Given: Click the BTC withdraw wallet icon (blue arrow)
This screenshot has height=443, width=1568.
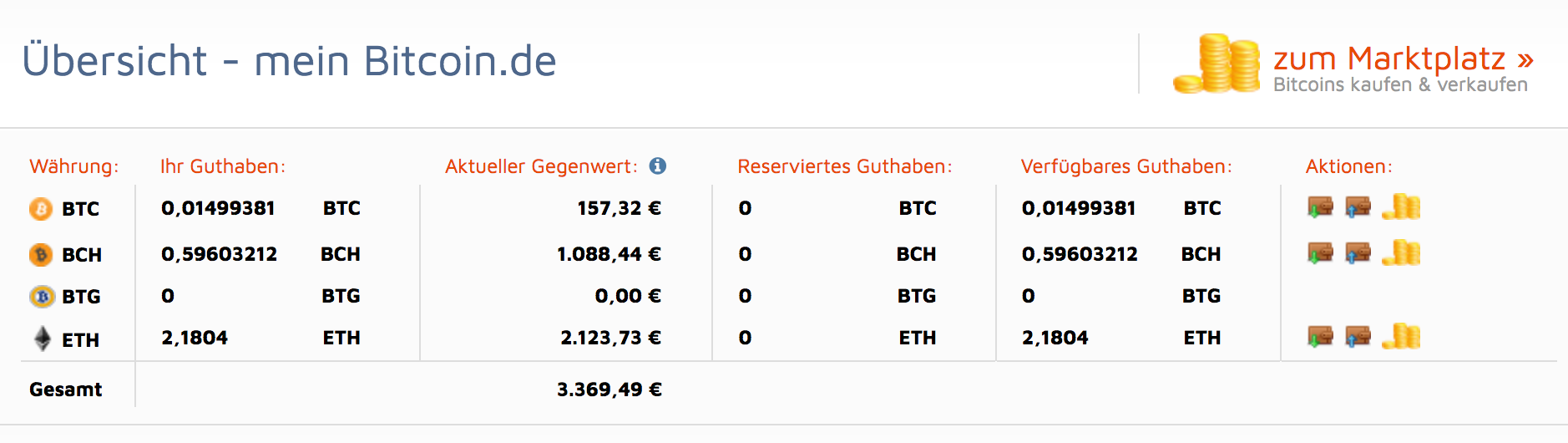Looking at the screenshot, I should (1358, 206).
